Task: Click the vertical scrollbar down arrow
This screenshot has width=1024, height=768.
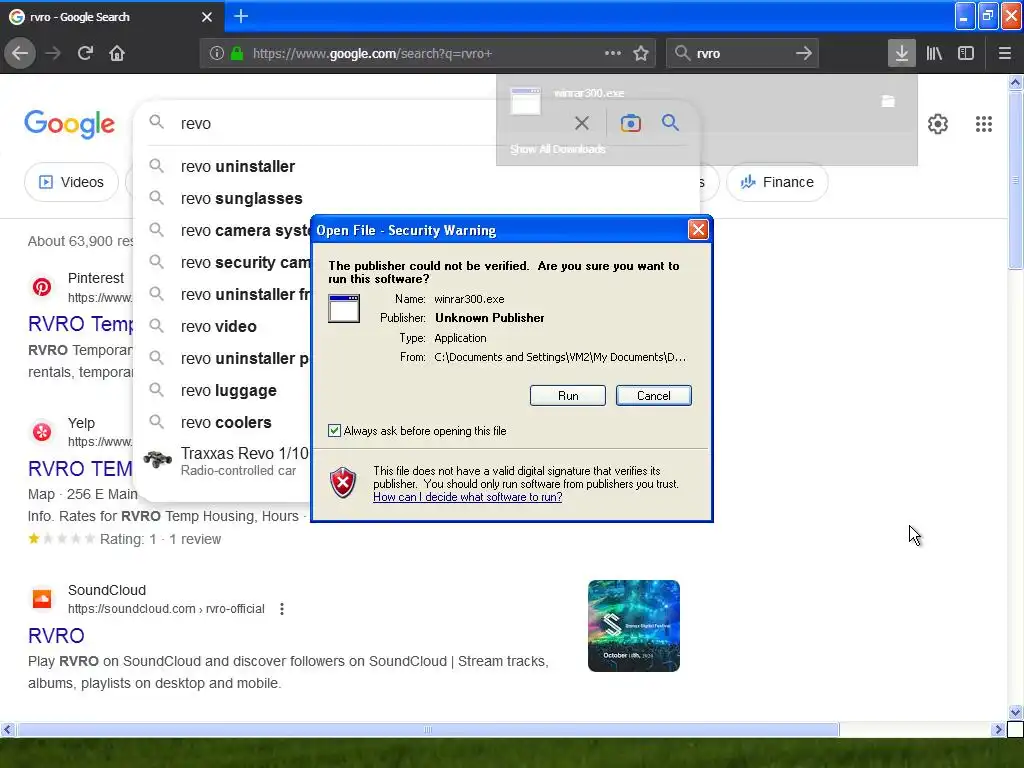Action: 1015,712
